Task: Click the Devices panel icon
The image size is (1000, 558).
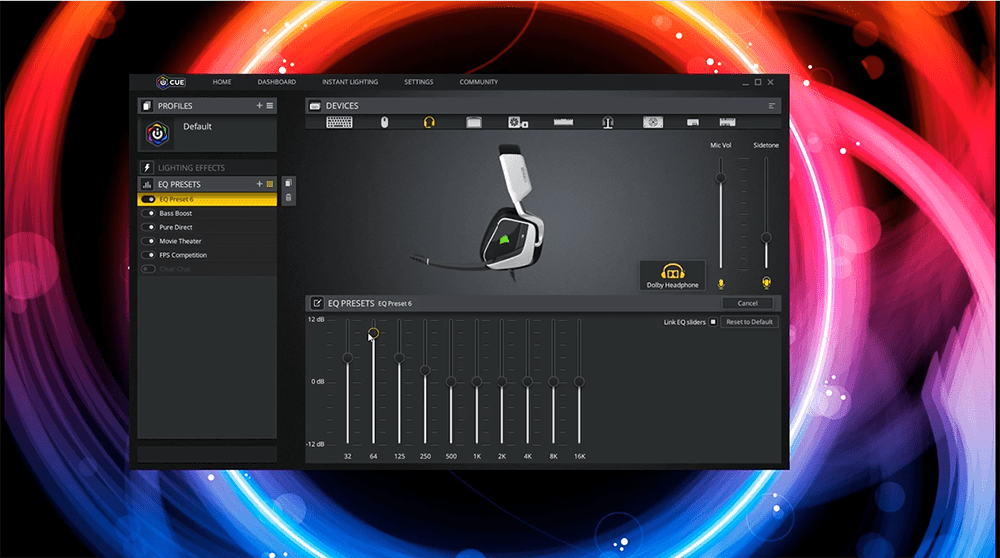Action: (x=314, y=106)
